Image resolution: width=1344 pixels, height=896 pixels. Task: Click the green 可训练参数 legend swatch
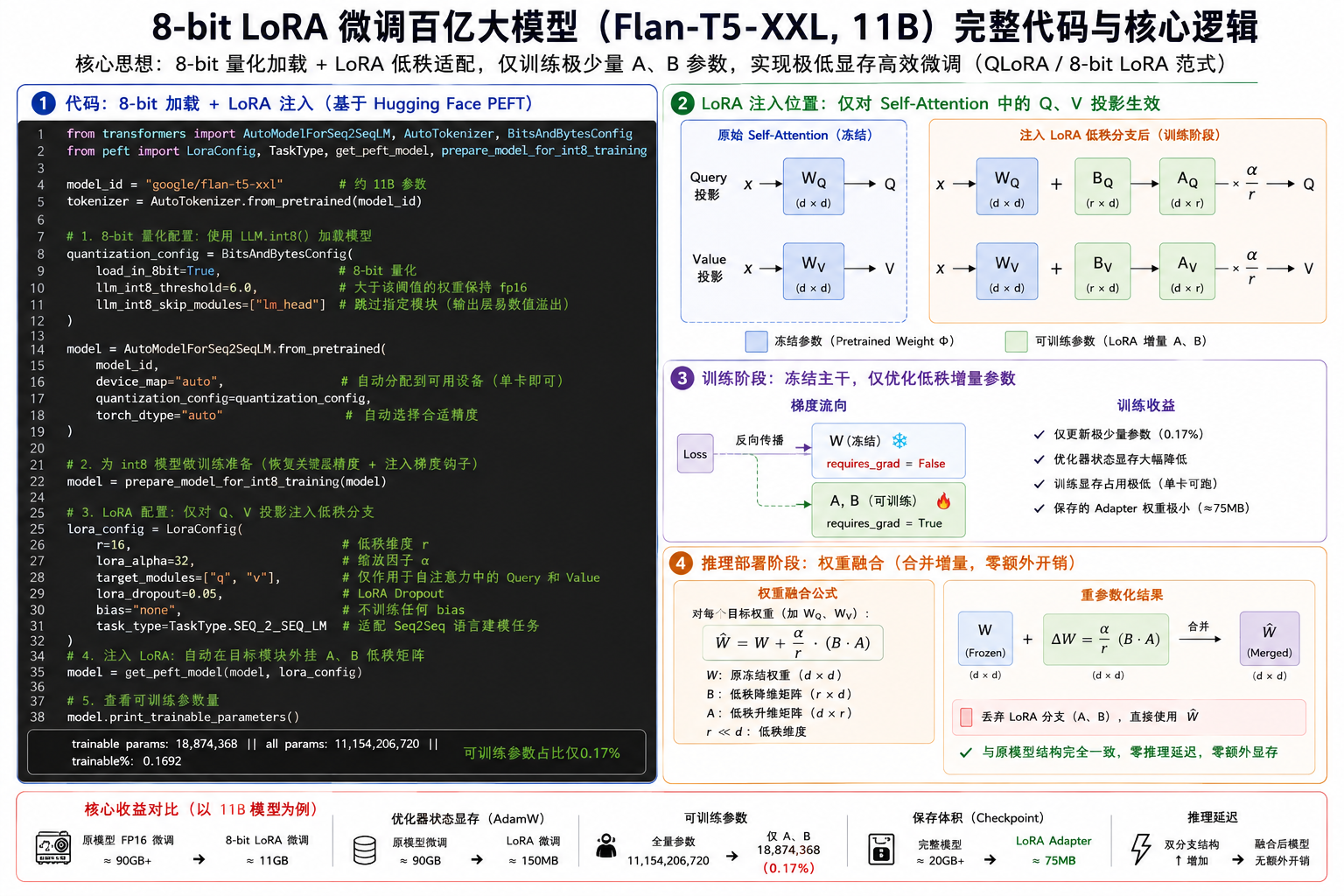1016,341
